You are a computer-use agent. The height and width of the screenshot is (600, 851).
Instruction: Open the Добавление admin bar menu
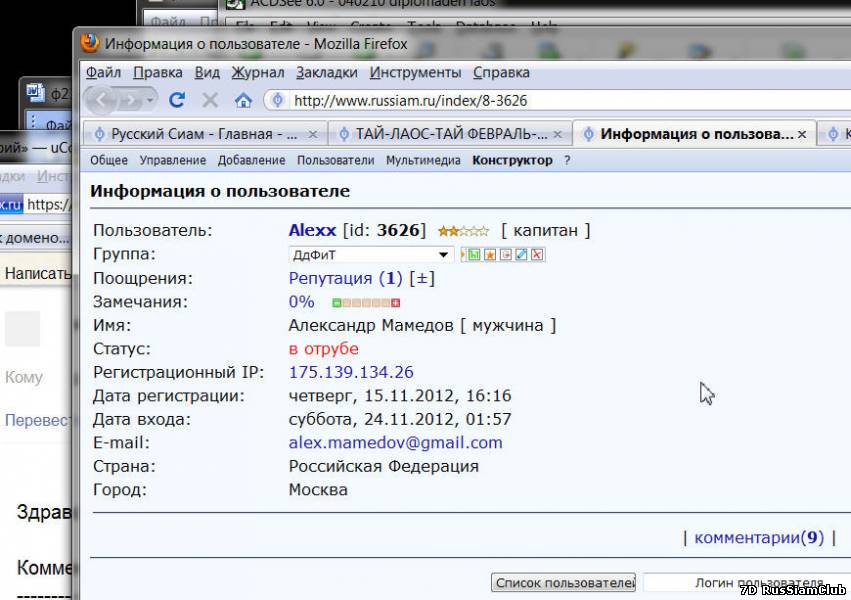[x=251, y=161]
